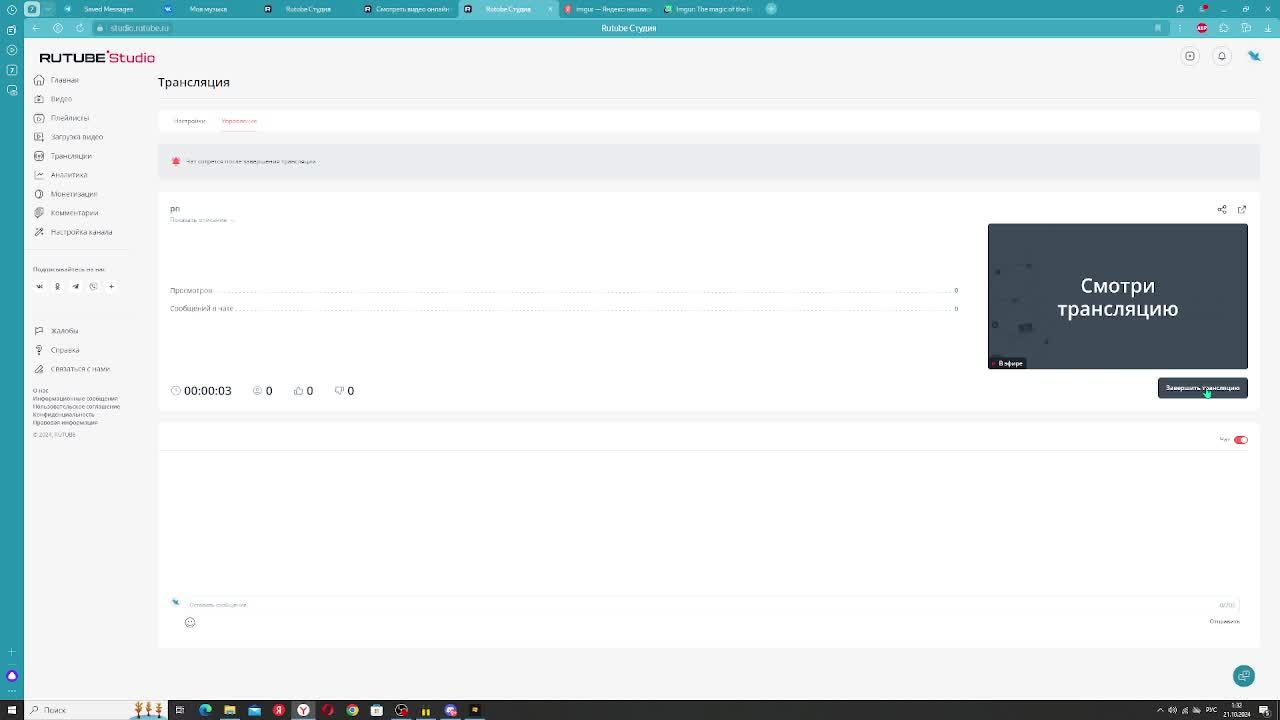Click the add video icon in the header
The image size is (1280, 720).
[1190, 56]
